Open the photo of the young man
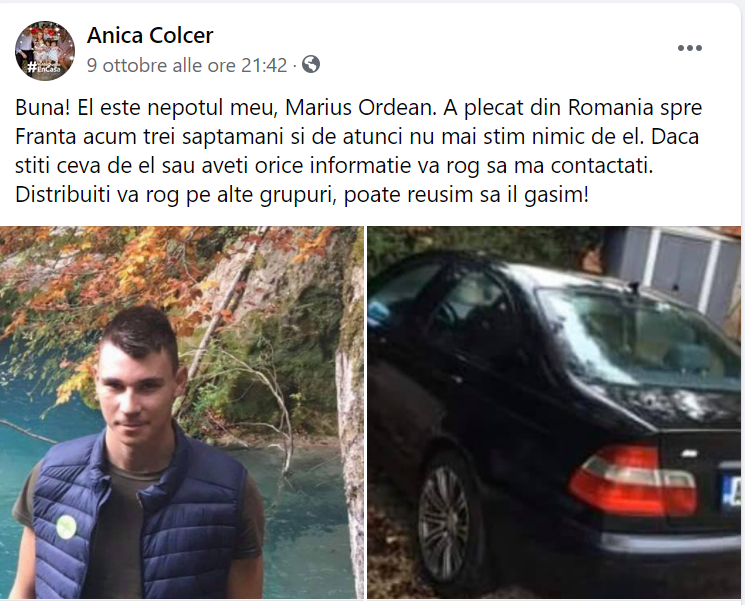This screenshot has width=745, height=605. (x=181, y=412)
